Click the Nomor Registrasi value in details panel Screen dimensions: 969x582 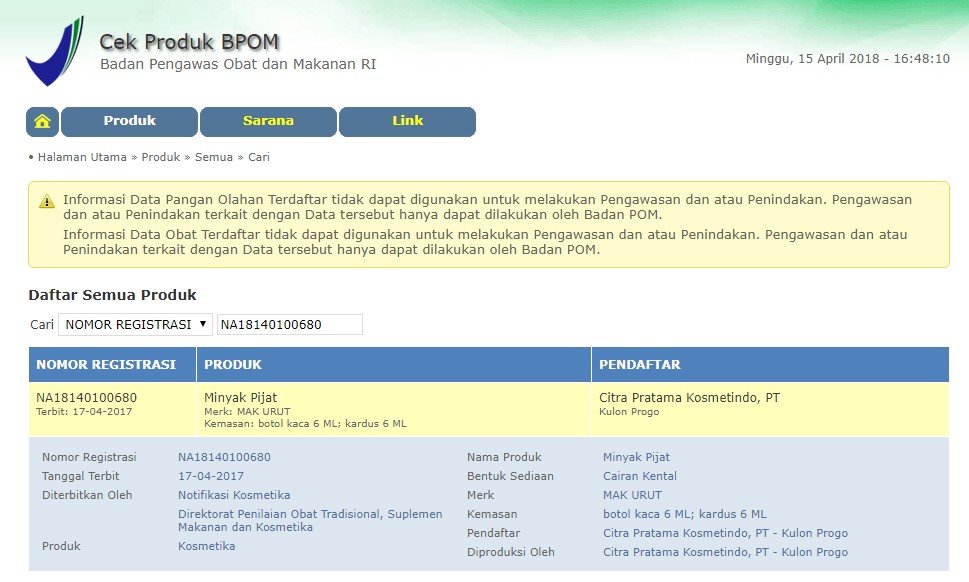click(224, 457)
